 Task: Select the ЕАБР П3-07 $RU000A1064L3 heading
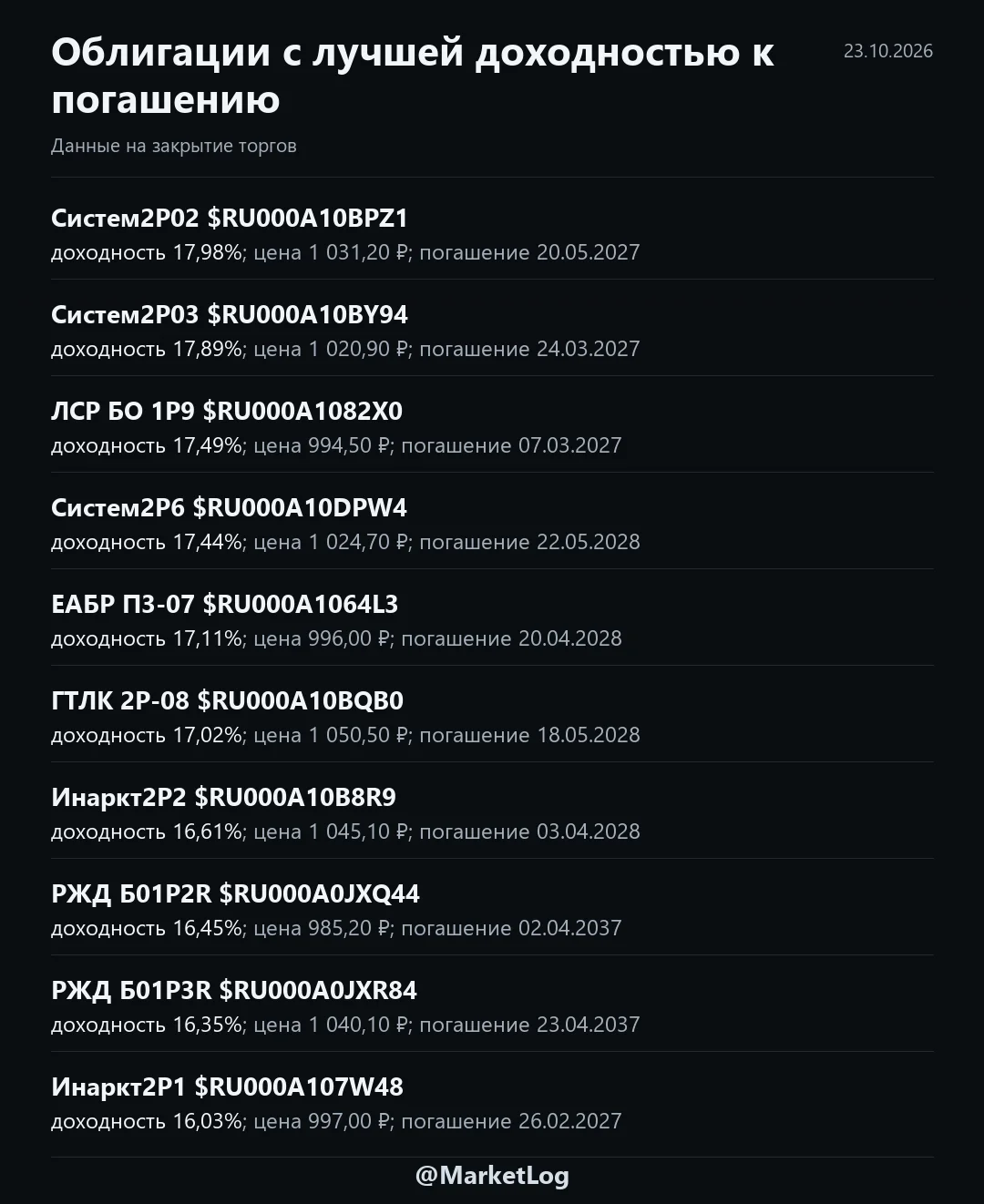coord(225,605)
